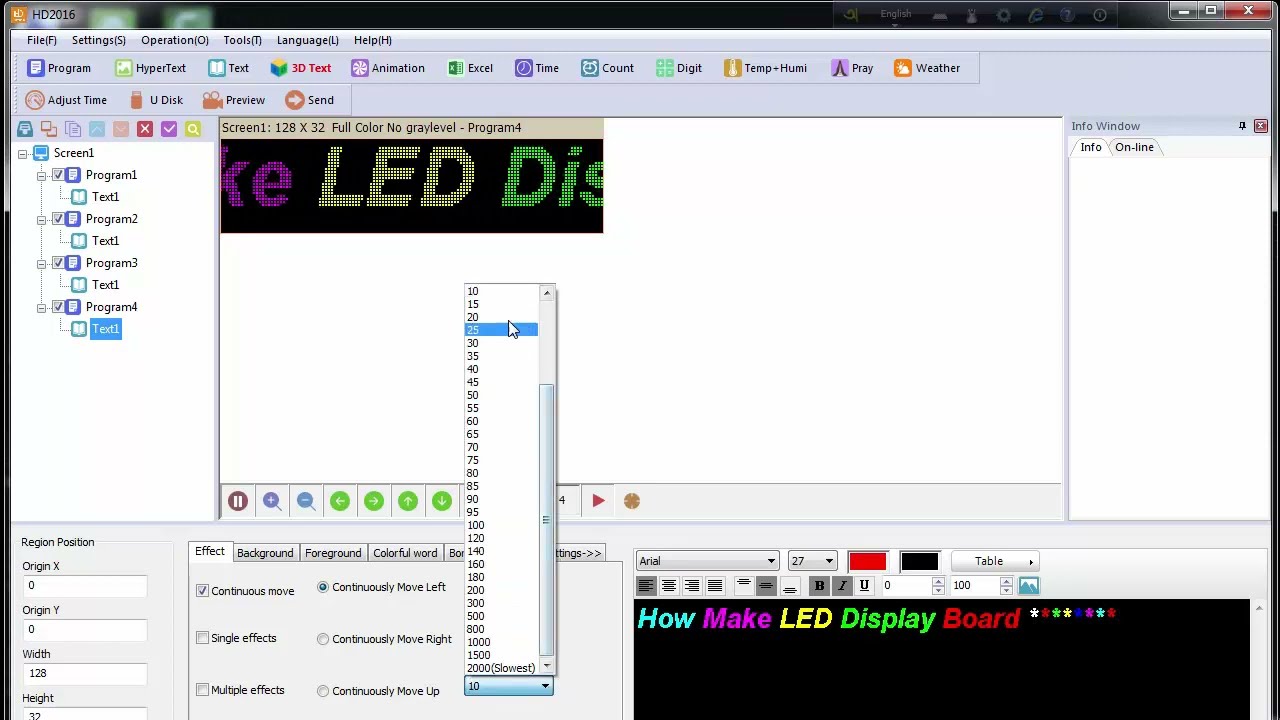This screenshot has width=1280, height=720.
Task: Insert a Digit area
Action: point(679,68)
